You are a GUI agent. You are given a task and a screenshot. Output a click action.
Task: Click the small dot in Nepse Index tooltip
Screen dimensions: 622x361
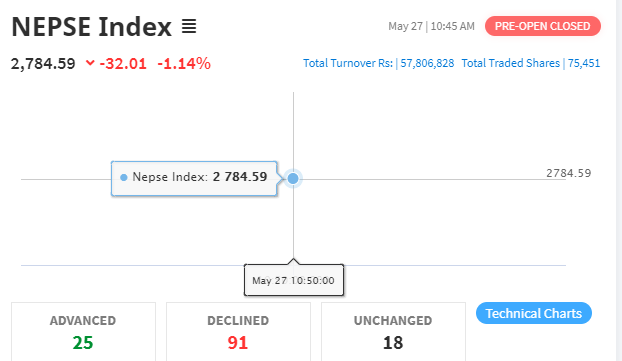[124, 177]
